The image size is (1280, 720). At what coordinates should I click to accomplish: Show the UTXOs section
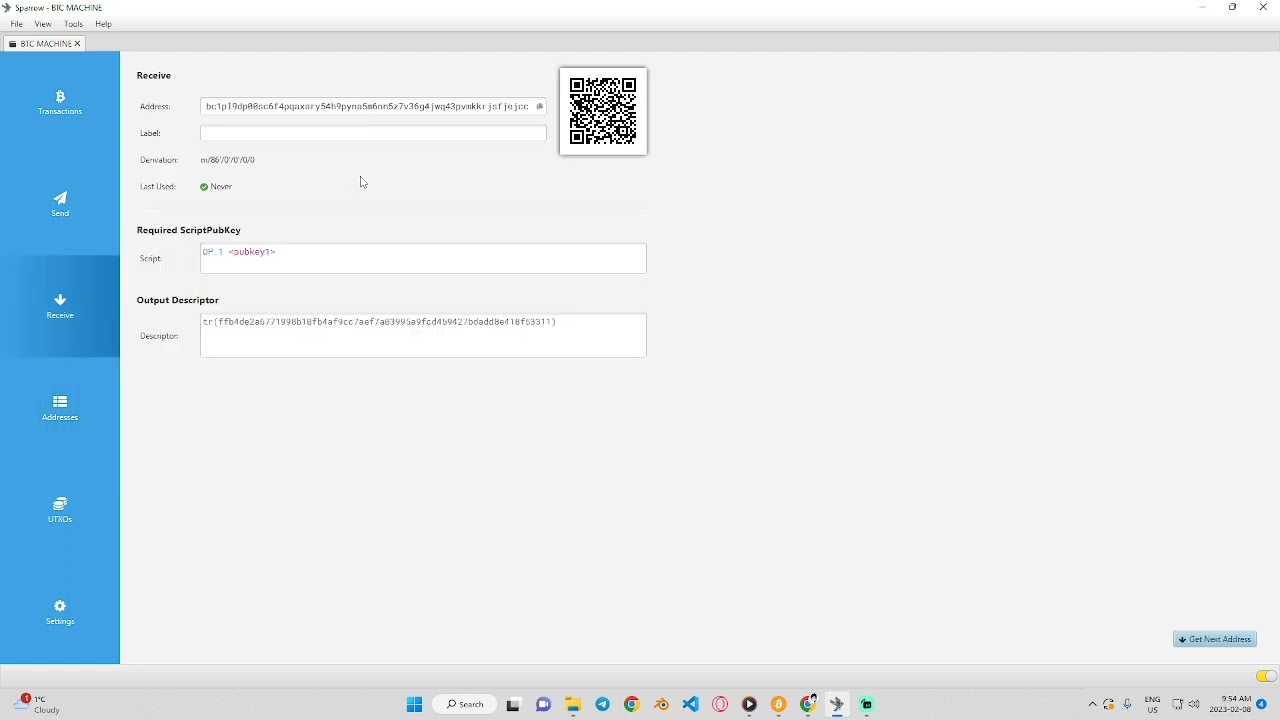[x=60, y=510]
